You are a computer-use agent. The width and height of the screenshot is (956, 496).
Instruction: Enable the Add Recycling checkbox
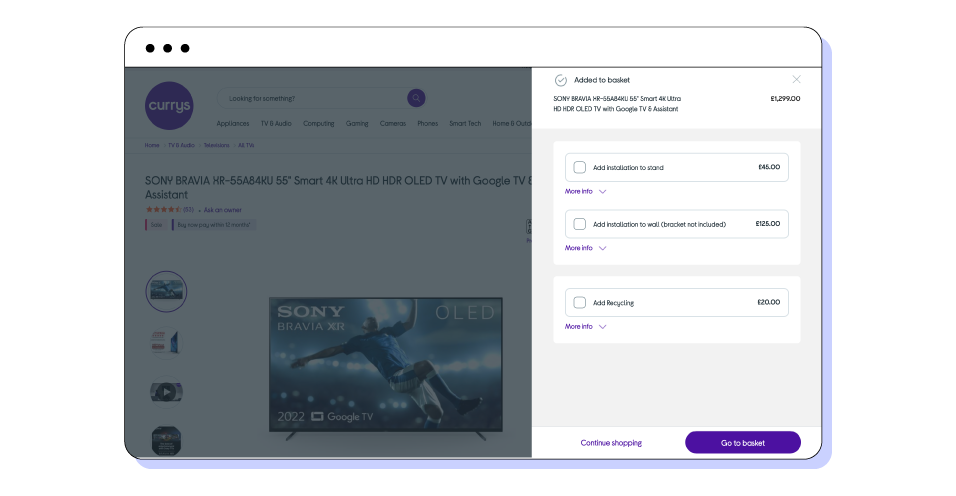click(x=580, y=302)
